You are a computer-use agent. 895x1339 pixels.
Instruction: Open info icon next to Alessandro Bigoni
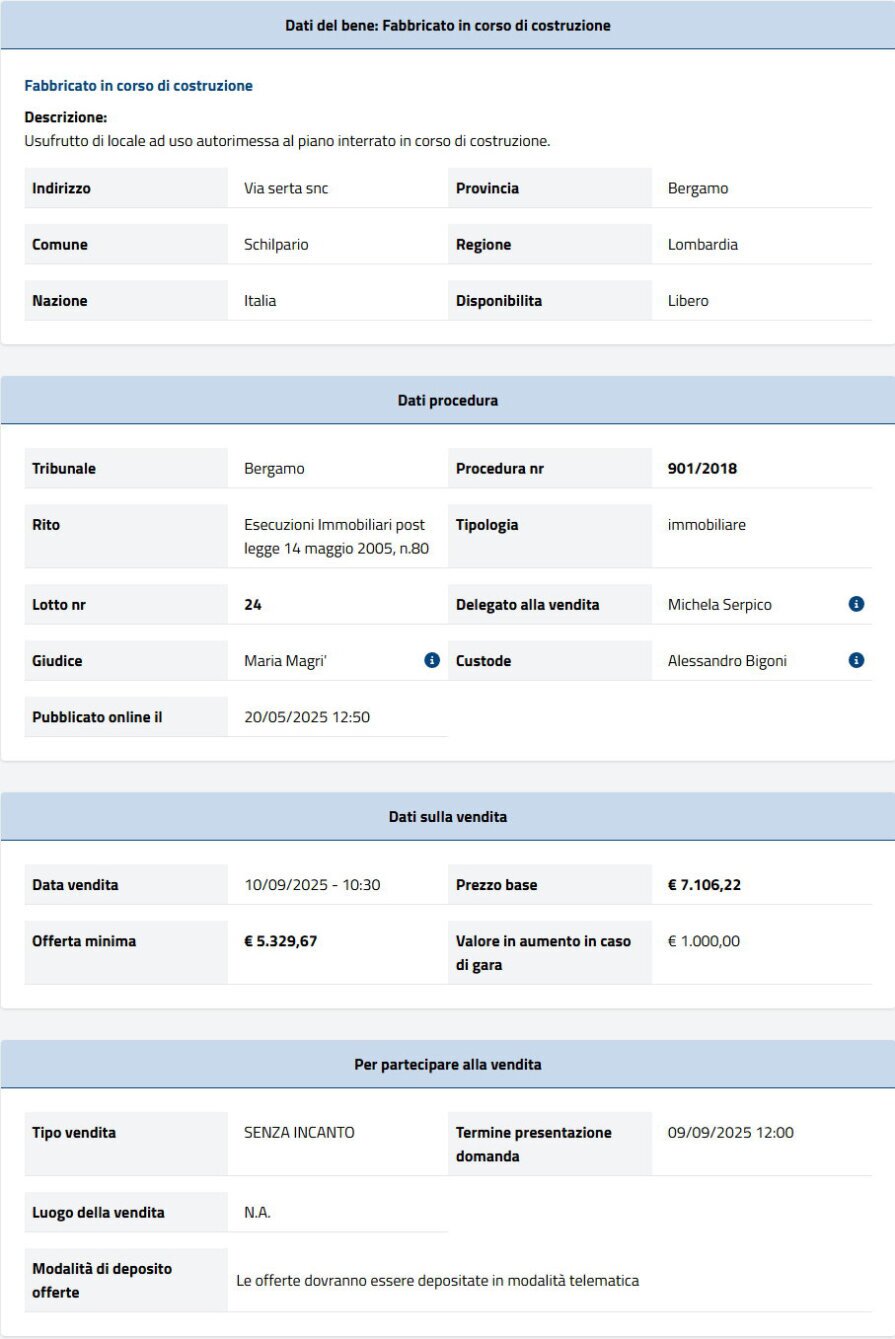856,660
